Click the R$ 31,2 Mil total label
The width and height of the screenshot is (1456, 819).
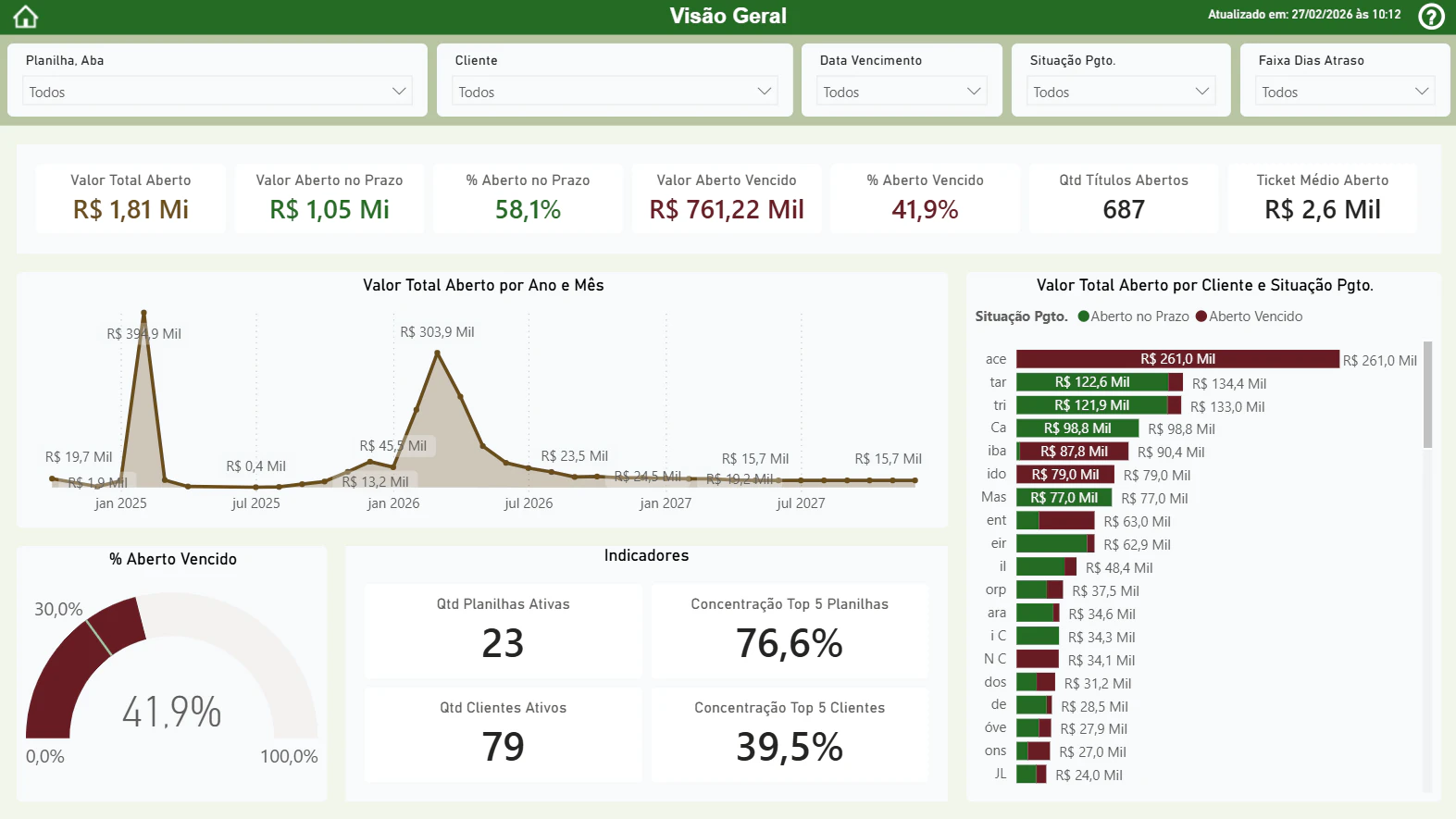tap(1098, 684)
